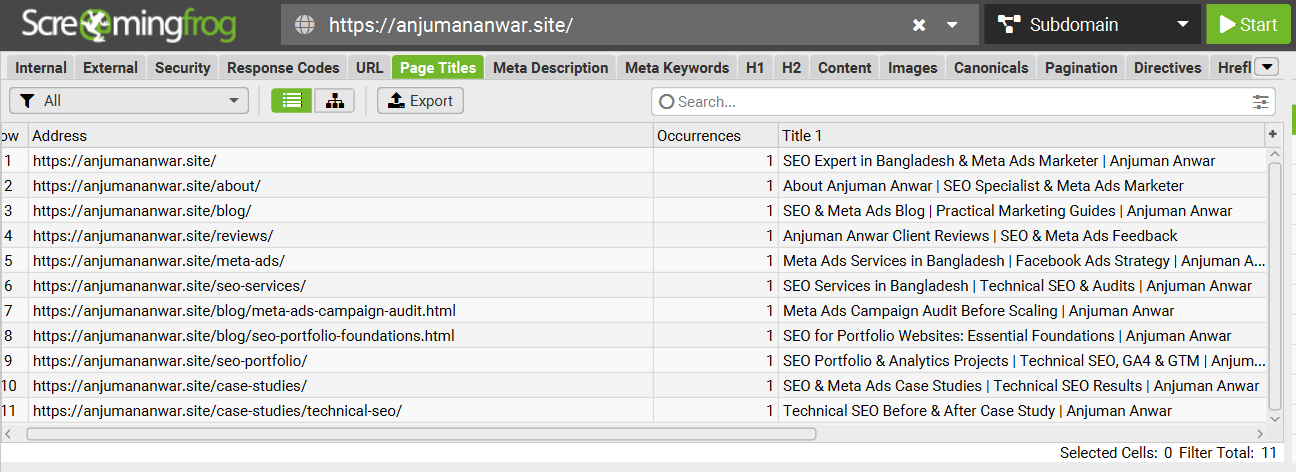This screenshot has height=472, width=1296.
Task: Select the seo-portfolio-foundations.html address cell
Action: pos(341,336)
